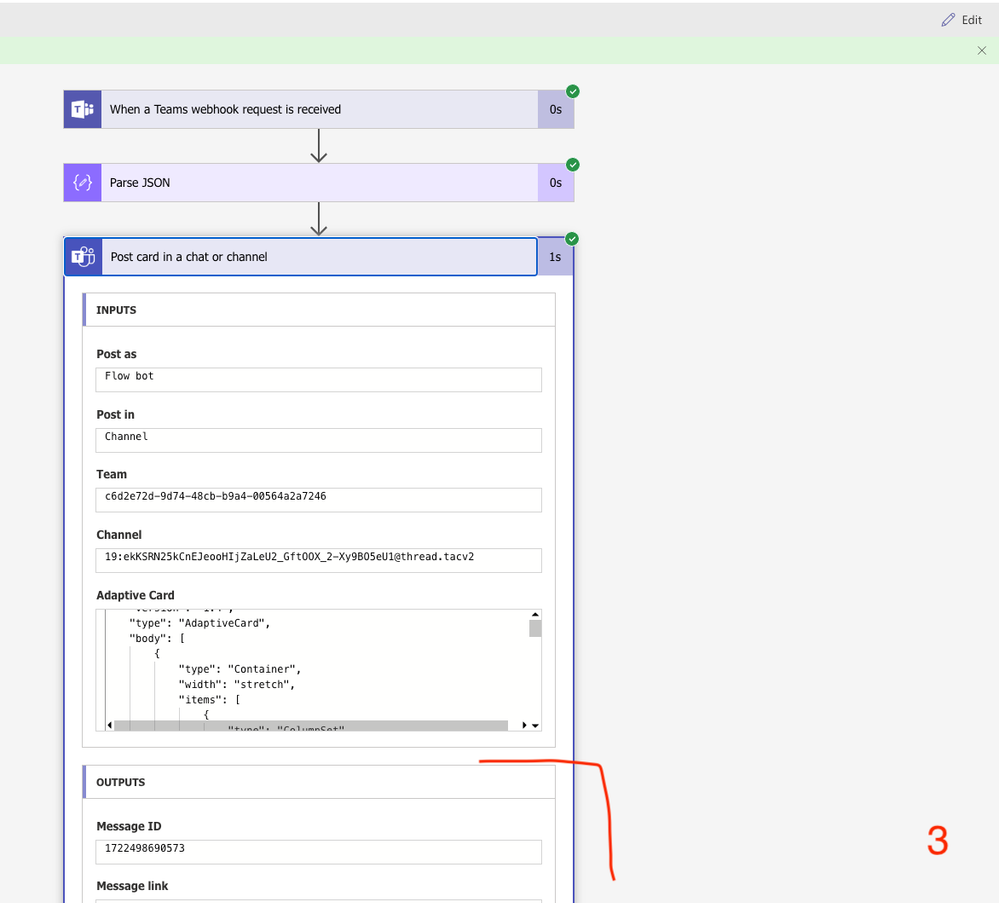This screenshot has height=903, width=999.
Task: Click the down arrow on Adaptive Card scrollbar
Action: click(x=534, y=725)
